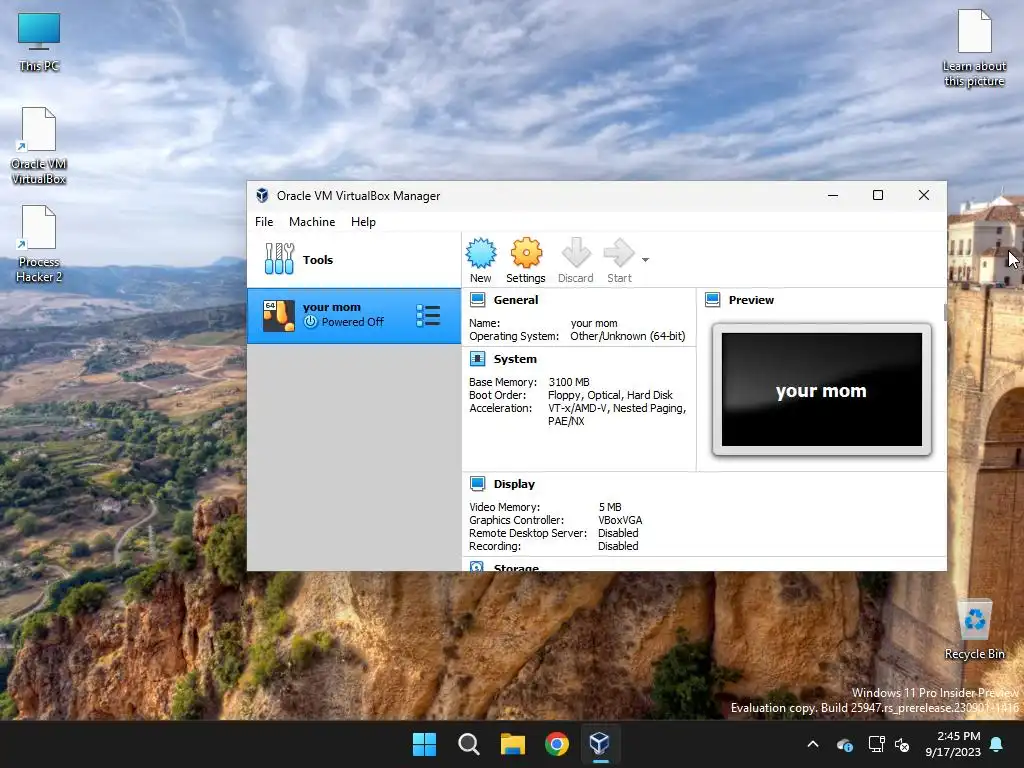Select the Recycle Bin desktop icon
The image size is (1024, 768).
coord(974,630)
